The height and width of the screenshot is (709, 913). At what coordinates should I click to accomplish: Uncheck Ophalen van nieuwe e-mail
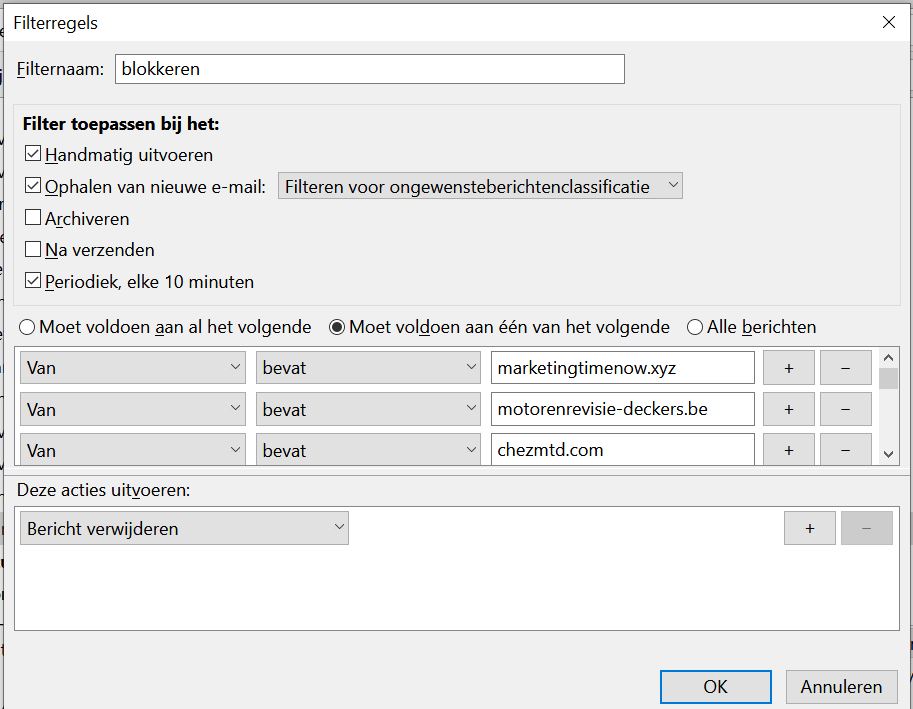[x=32, y=186]
